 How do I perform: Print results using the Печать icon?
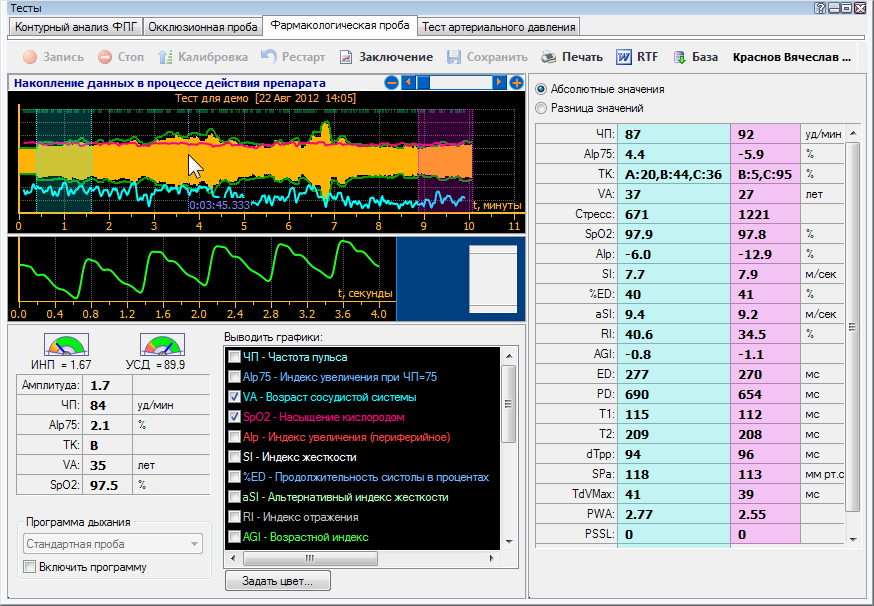(x=549, y=57)
